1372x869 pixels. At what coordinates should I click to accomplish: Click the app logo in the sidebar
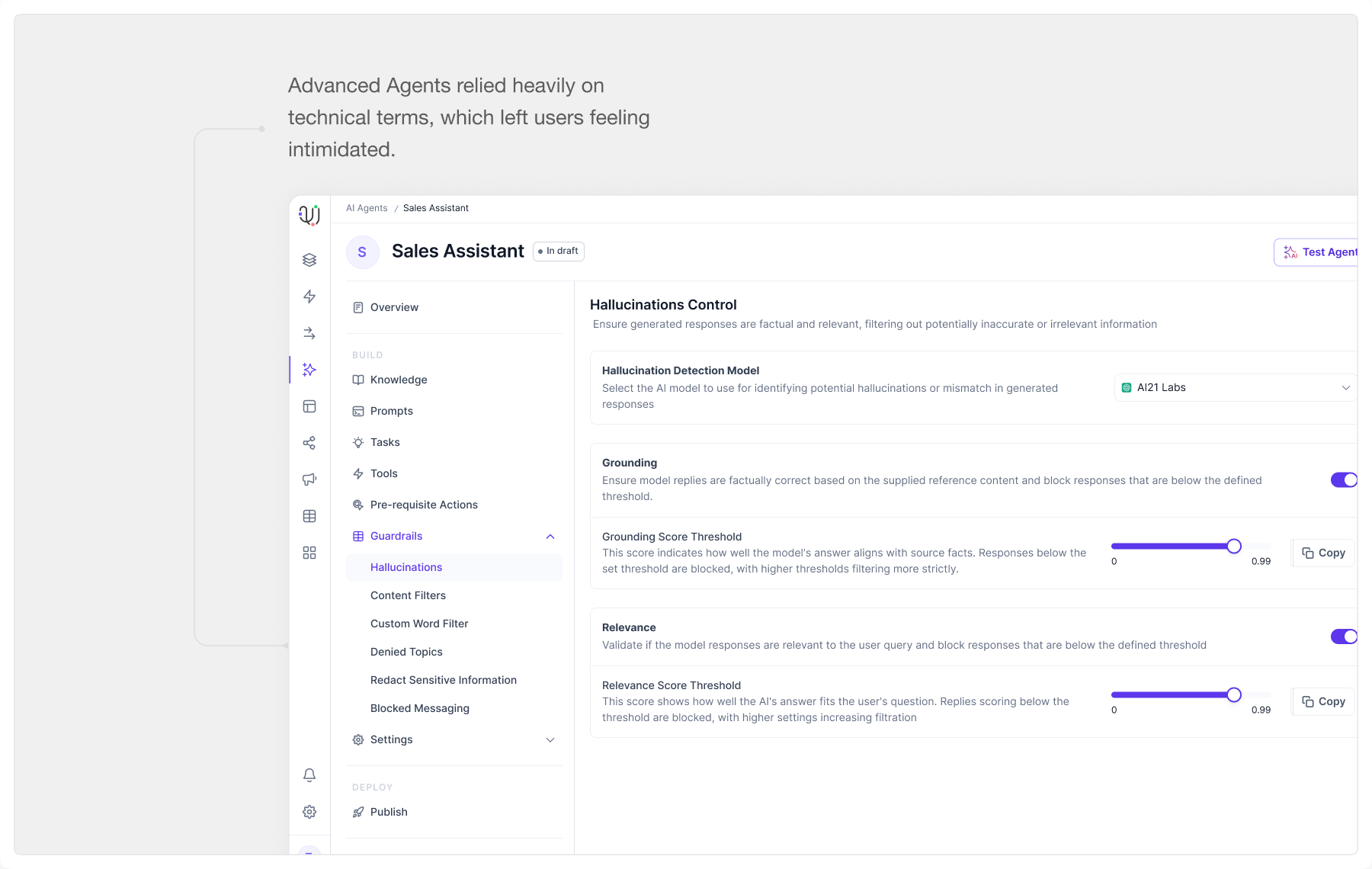[x=309, y=215]
